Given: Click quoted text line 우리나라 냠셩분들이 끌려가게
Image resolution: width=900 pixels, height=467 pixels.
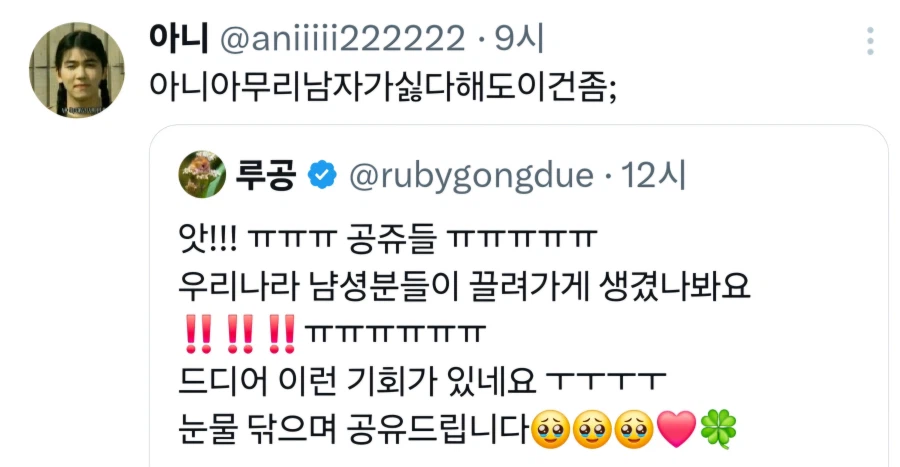Looking at the screenshot, I should pyautogui.click(x=385, y=286).
